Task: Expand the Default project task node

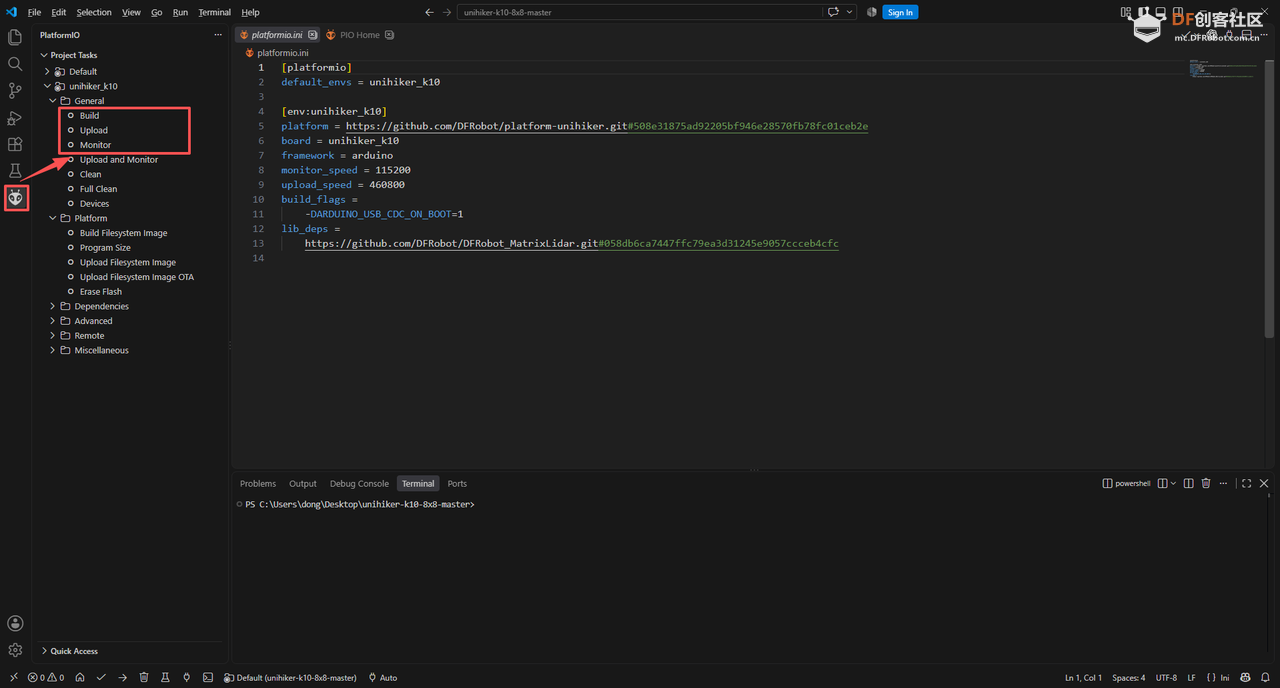Action: pyautogui.click(x=47, y=71)
